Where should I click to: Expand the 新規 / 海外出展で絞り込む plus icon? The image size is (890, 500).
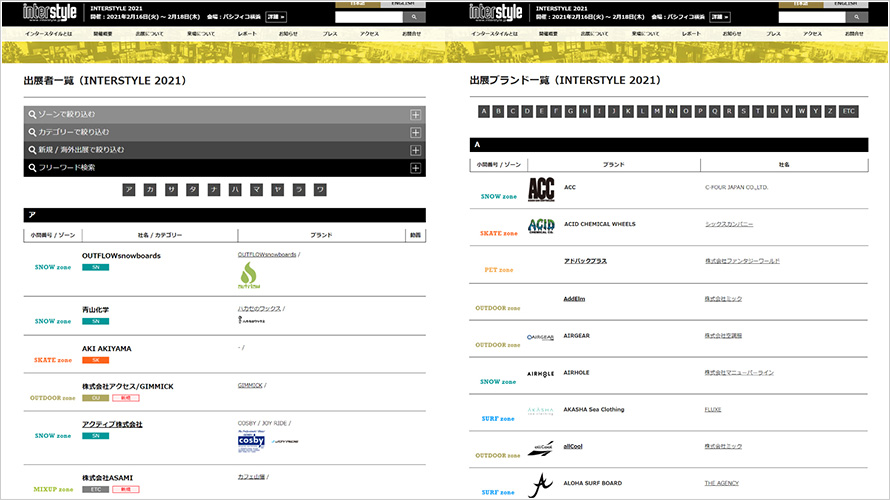[415, 150]
